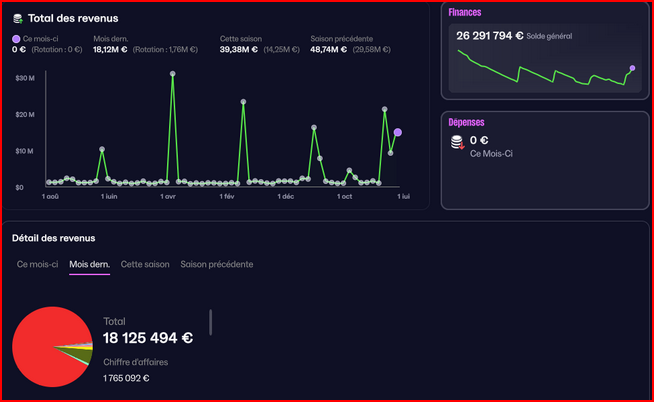Open the Cette saison tab
Screen dimensions: 654x402
click(145, 264)
